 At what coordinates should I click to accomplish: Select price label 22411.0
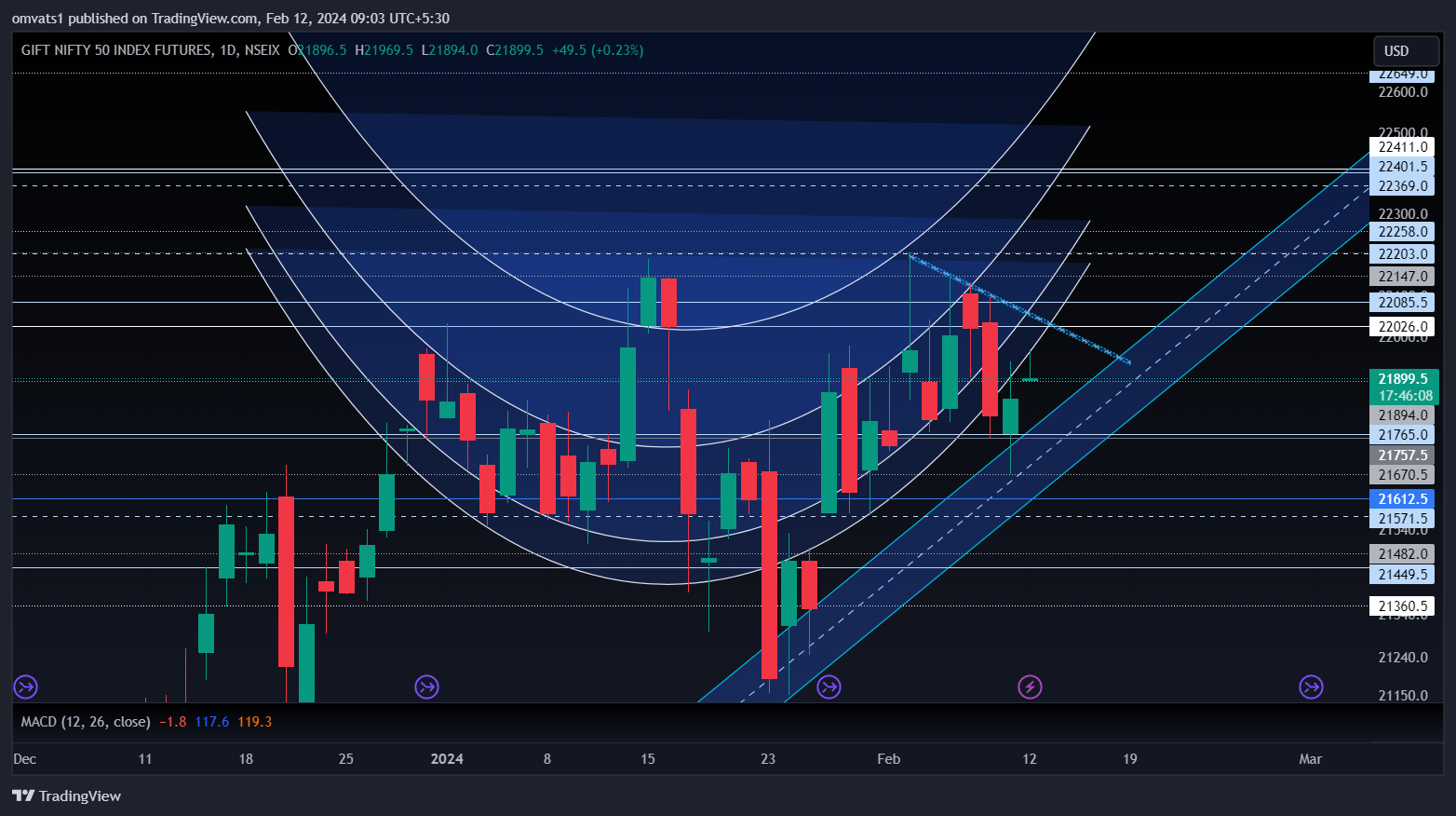[x=1402, y=147]
